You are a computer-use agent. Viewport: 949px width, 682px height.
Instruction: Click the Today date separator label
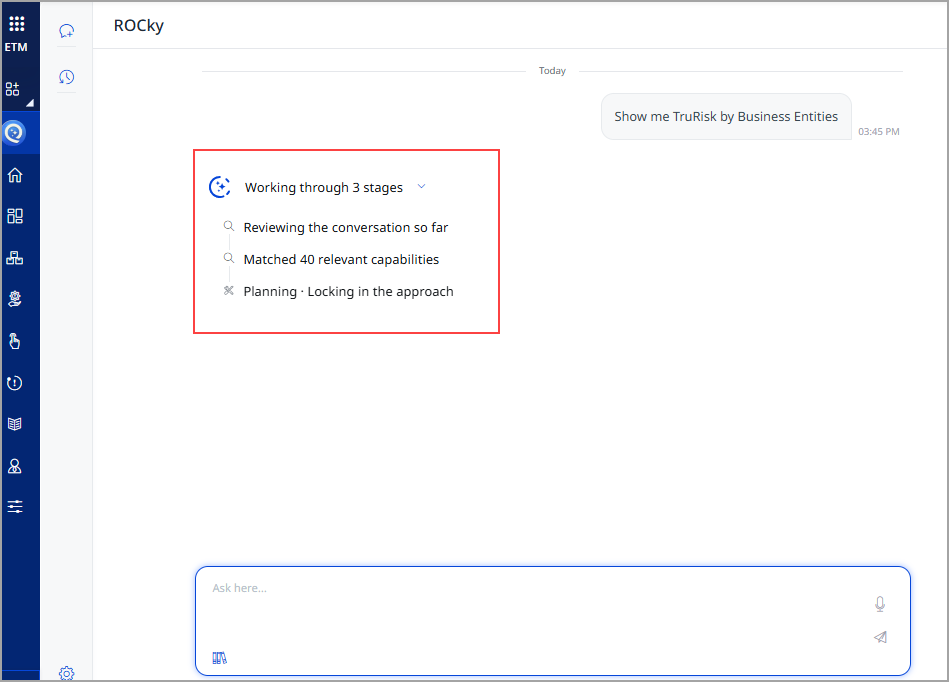(552, 71)
